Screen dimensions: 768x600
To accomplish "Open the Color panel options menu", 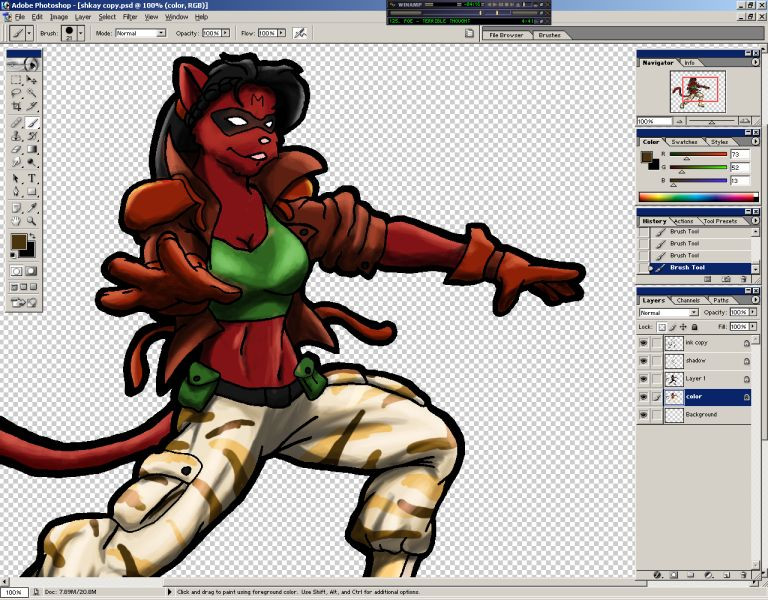I will point(755,142).
